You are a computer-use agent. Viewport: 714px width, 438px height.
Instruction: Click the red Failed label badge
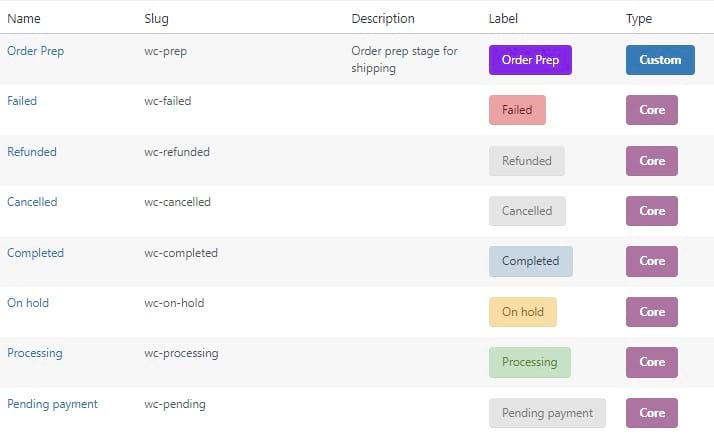[x=517, y=110]
